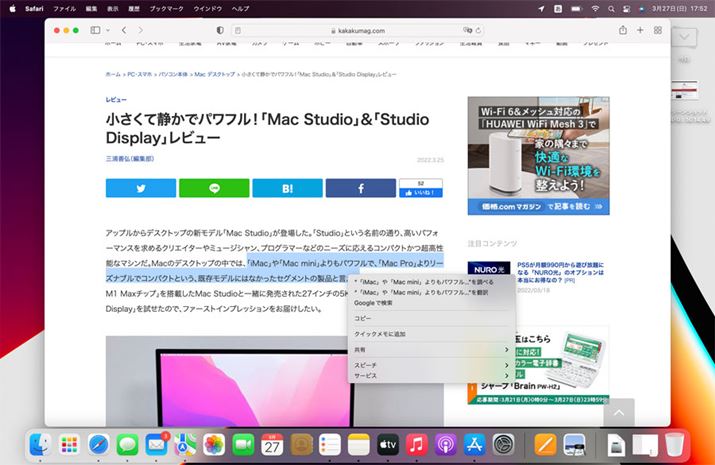715x465 pixels.
Task: Click the reload page icon
Action: click(478, 31)
